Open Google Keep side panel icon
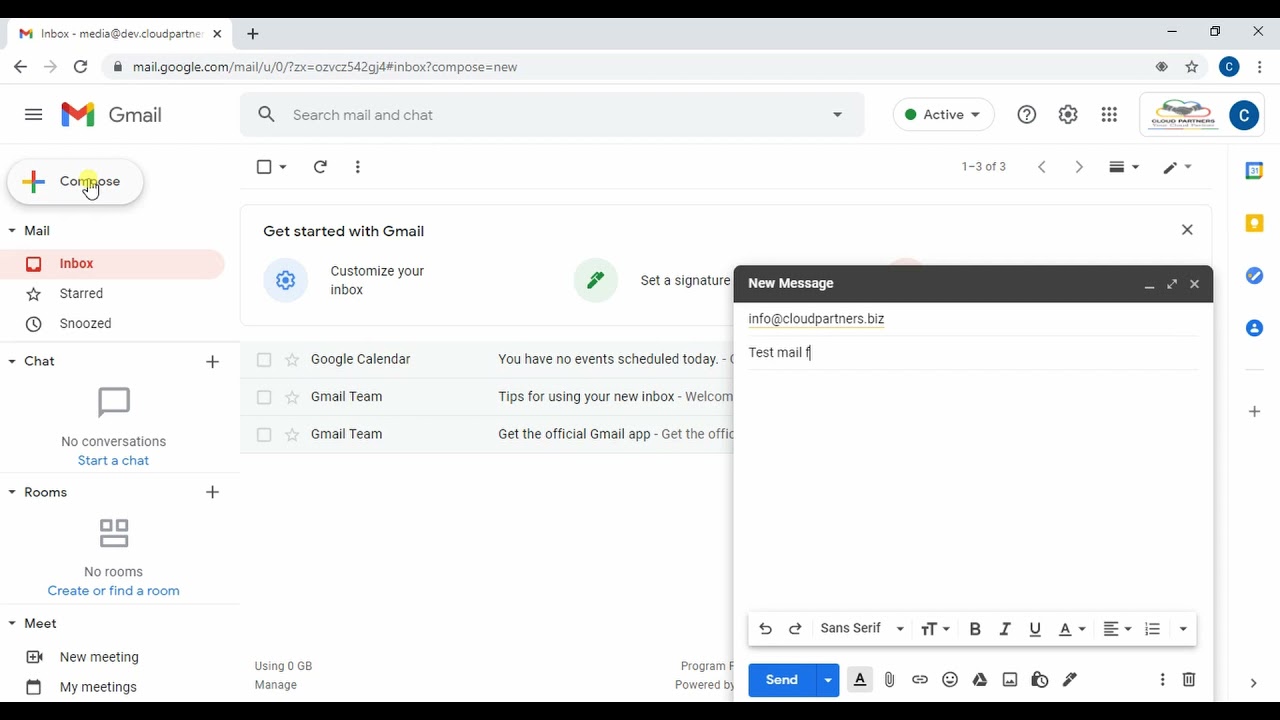 point(1254,223)
